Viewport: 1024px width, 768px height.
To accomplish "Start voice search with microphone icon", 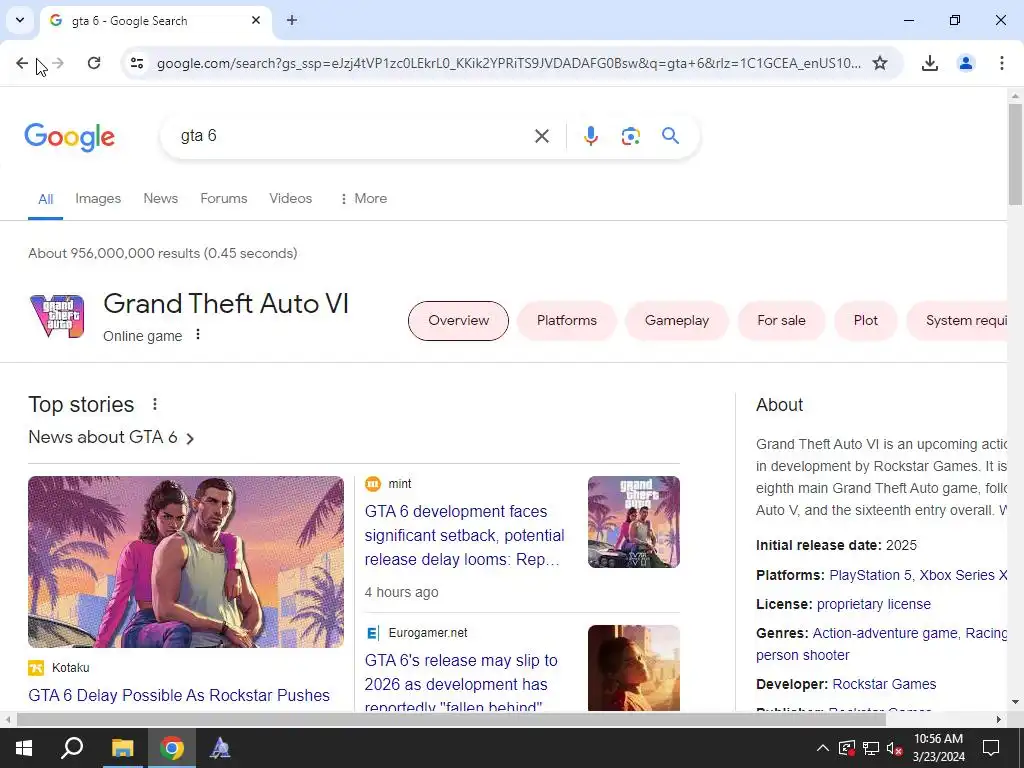I will (590, 136).
